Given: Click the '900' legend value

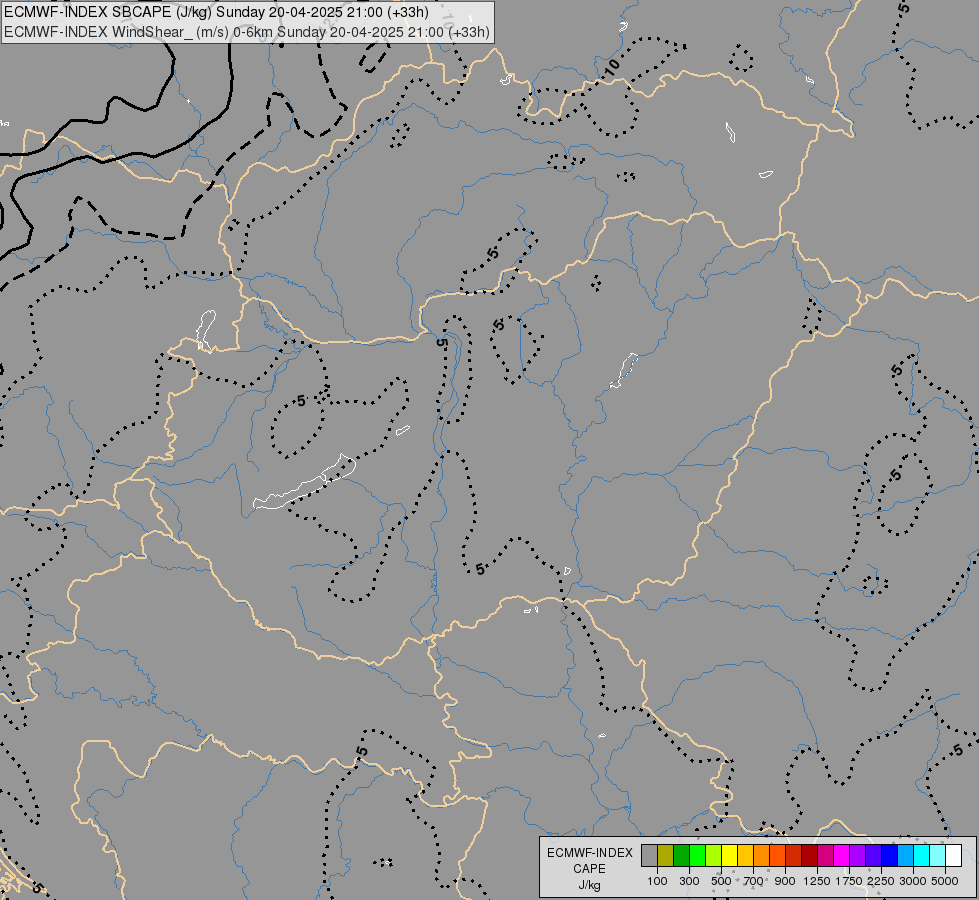Looking at the screenshot, I should click(785, 881).
